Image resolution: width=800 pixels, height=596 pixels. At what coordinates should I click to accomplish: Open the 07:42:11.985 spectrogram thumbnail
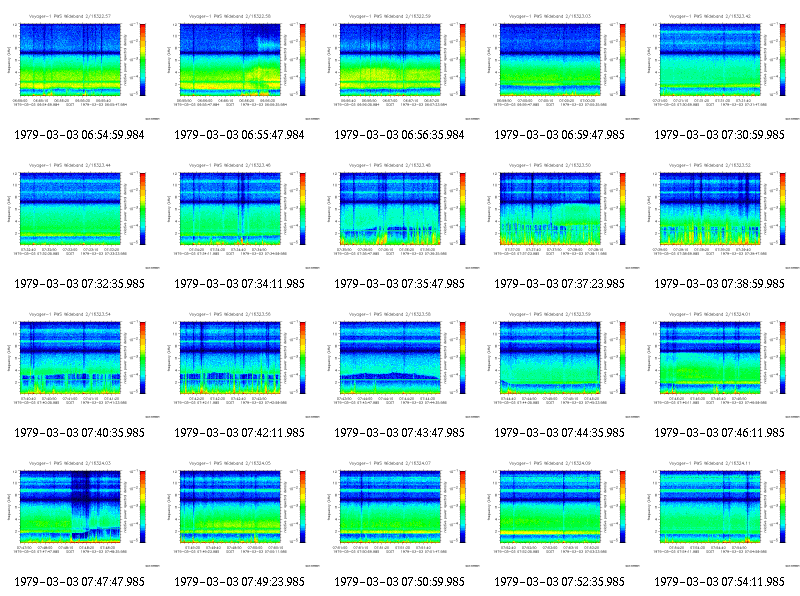click(x=240, y=364)
